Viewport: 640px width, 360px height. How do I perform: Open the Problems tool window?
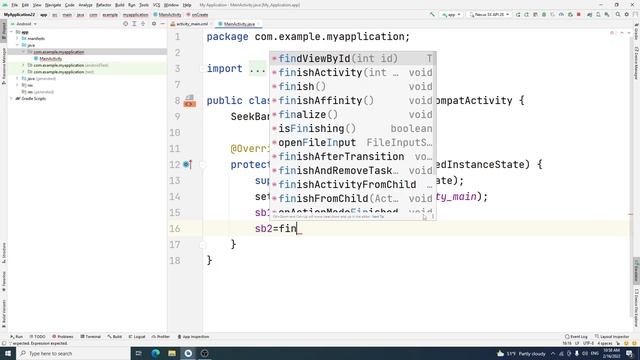63,337
